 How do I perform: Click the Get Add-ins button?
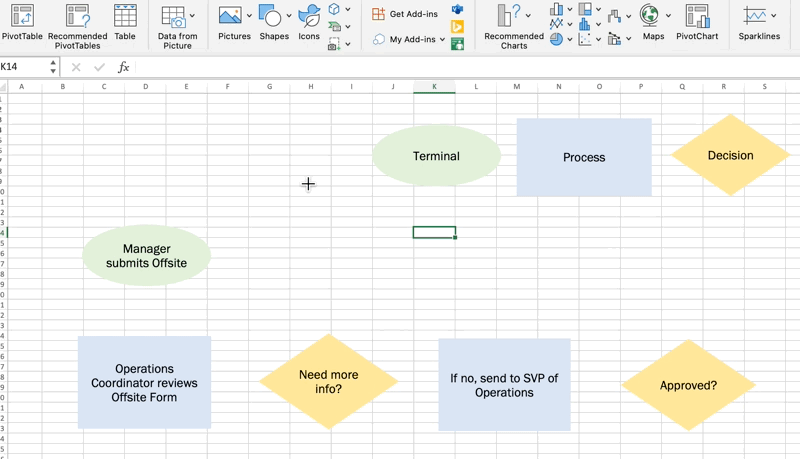[x=405, y=14]
